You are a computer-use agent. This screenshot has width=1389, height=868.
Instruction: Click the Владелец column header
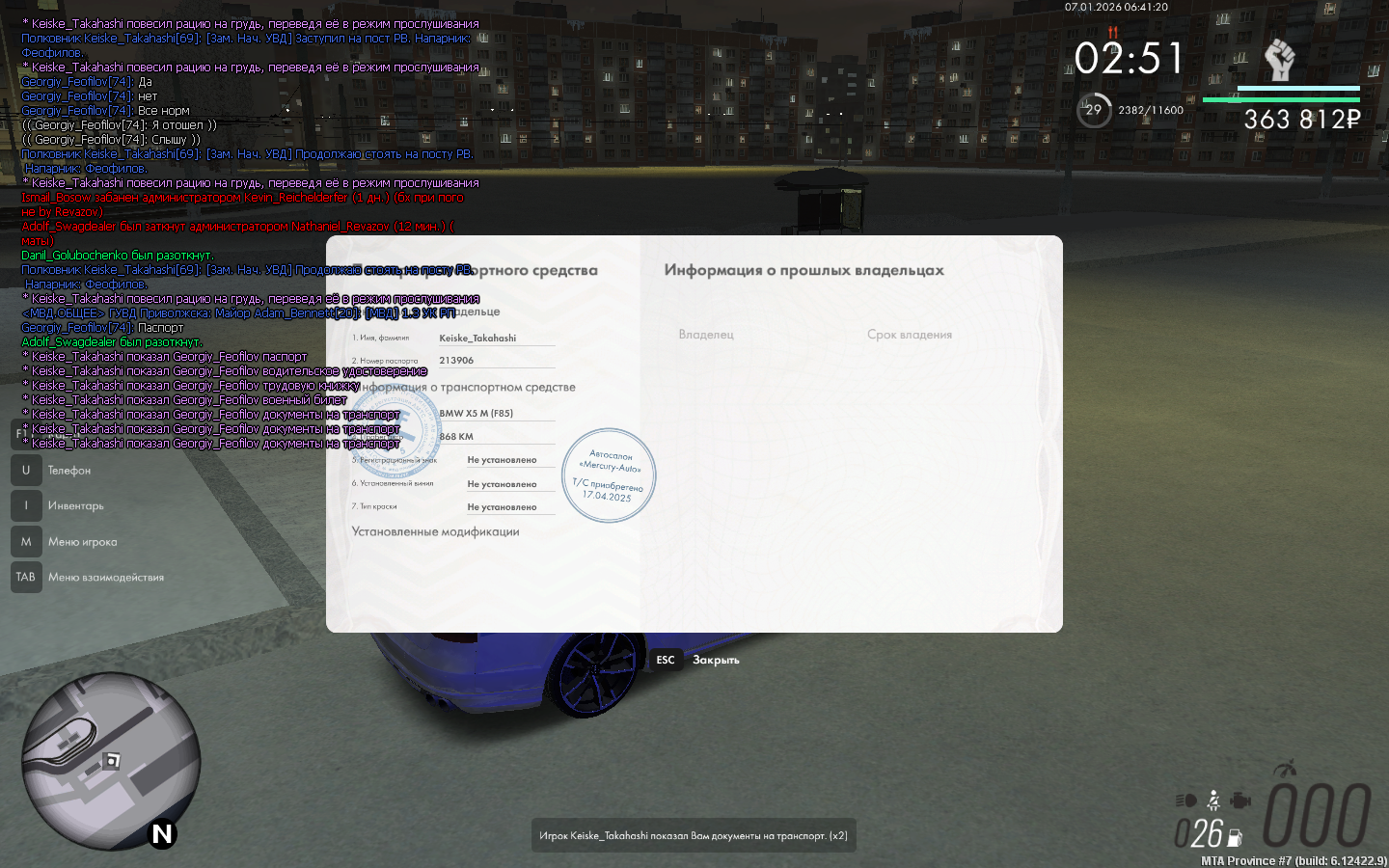[x=706, y=335]
